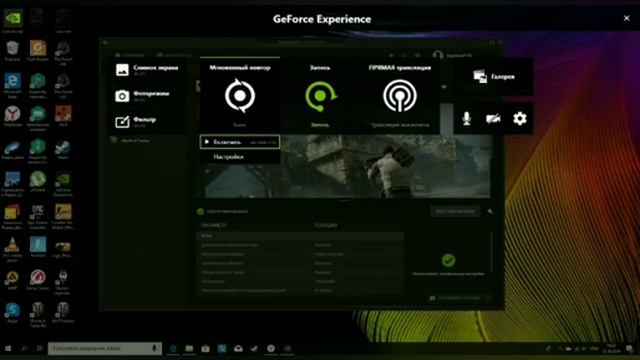Open the Gallery from the overlay
This screenshot has height=360, width=640.
coord(494,77)
